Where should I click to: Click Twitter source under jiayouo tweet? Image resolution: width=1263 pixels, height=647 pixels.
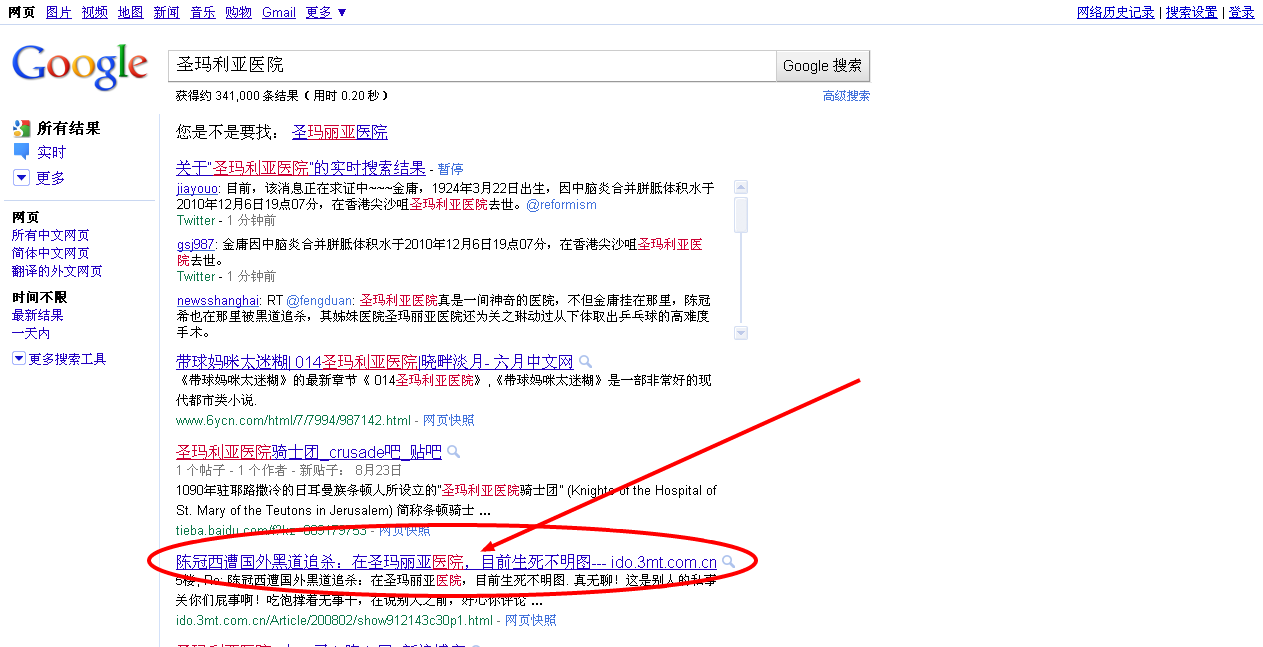click(196, 220)
